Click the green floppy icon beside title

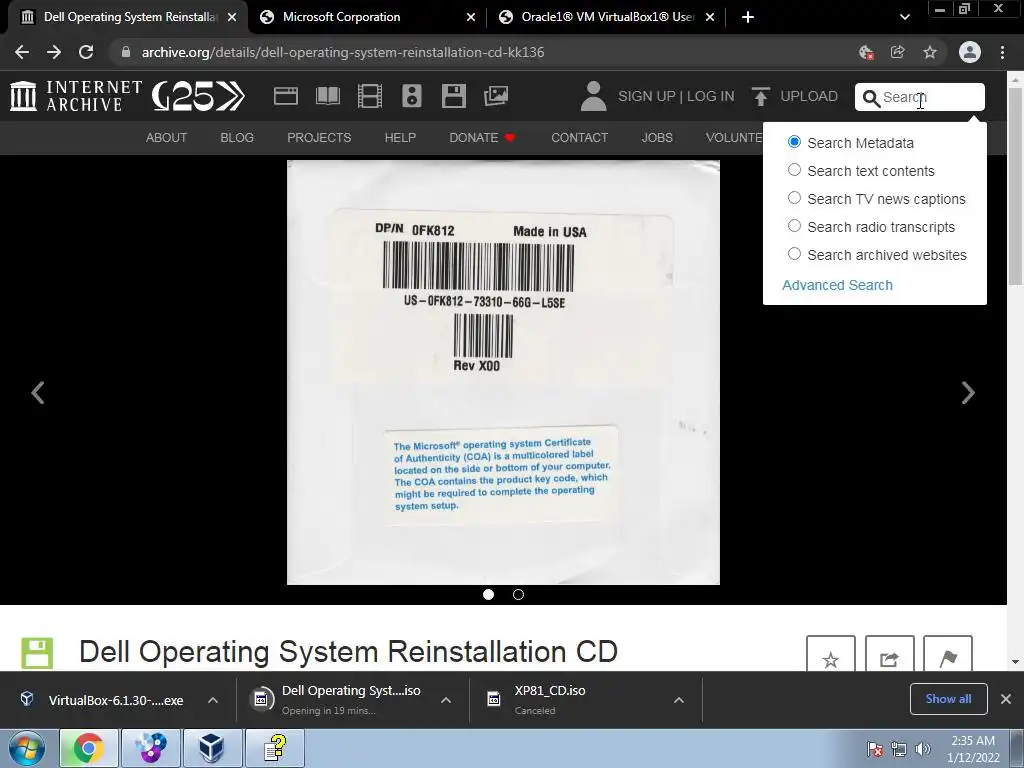[x=37, y=652]
